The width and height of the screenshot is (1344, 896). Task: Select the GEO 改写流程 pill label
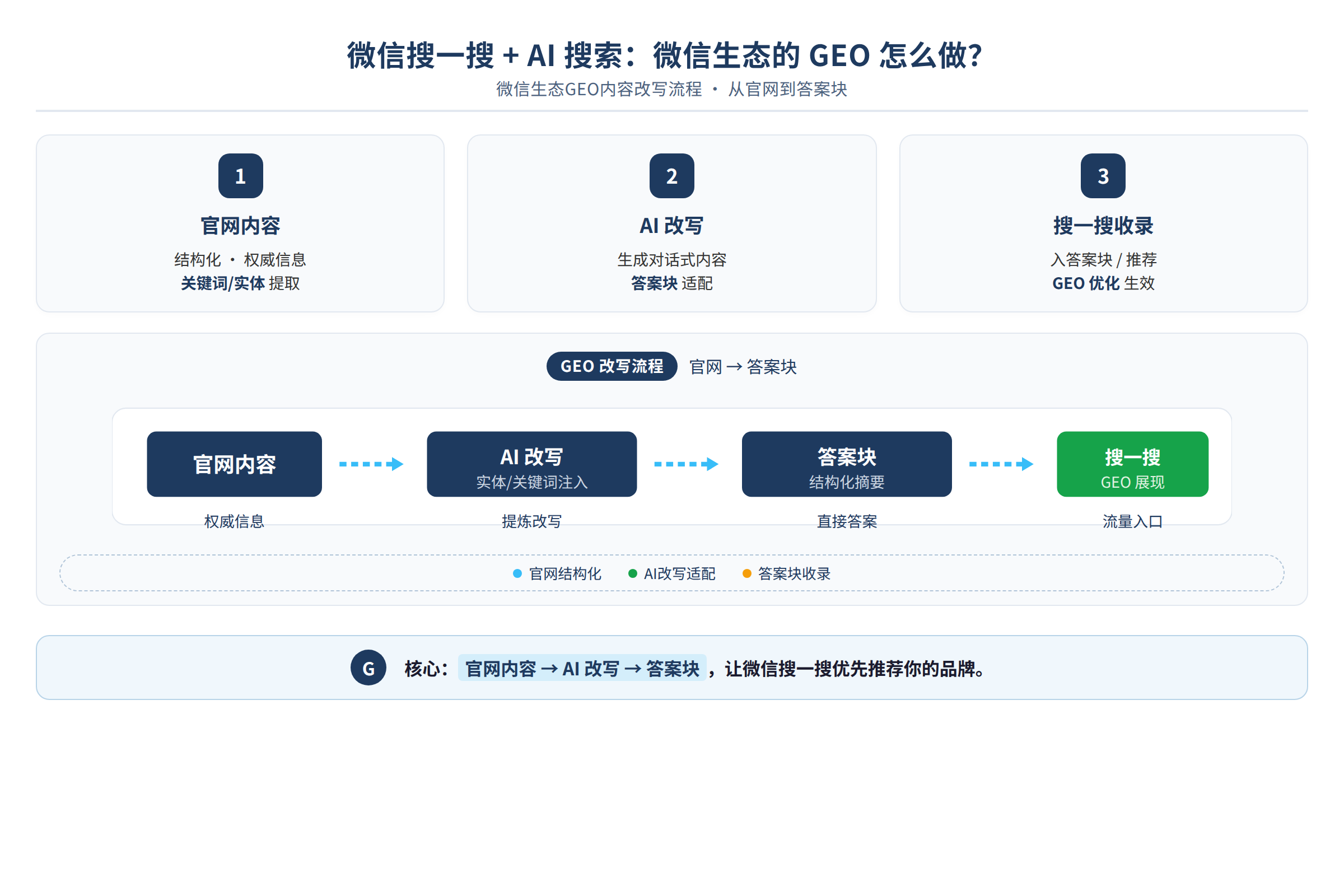(612, 366)
